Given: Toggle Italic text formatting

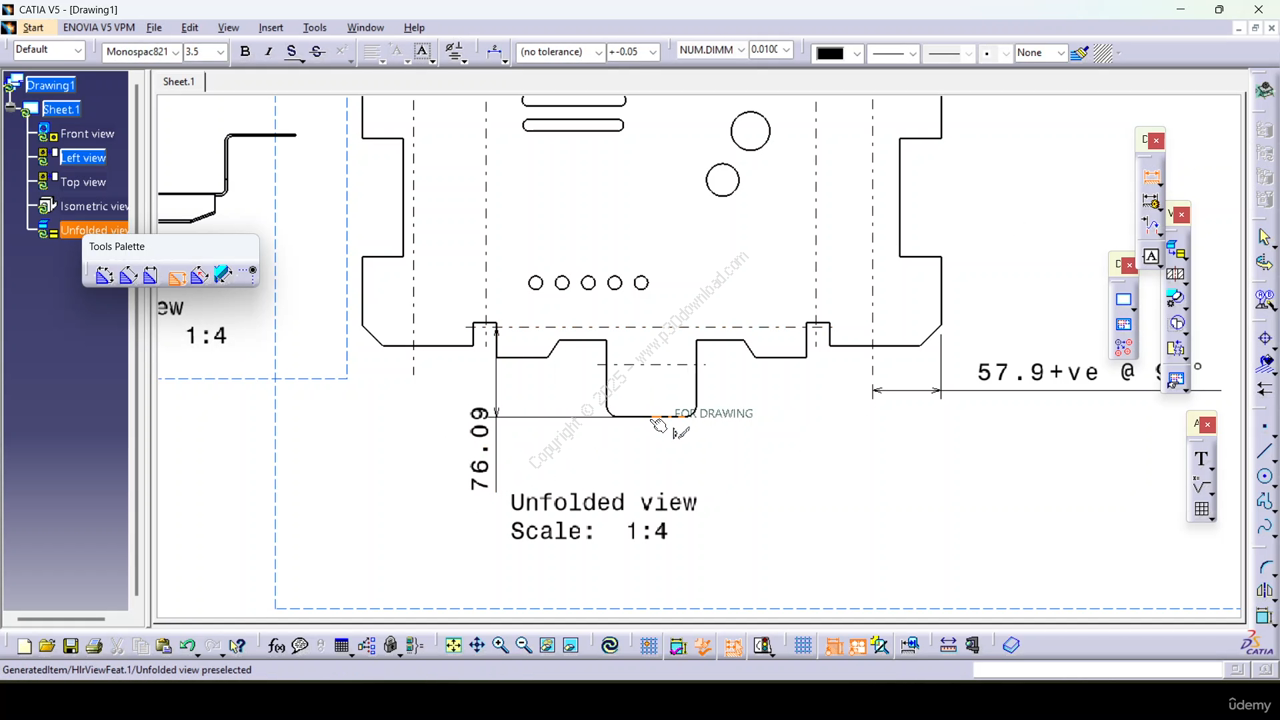Looking at the screenshot, I should click(268, 52).
